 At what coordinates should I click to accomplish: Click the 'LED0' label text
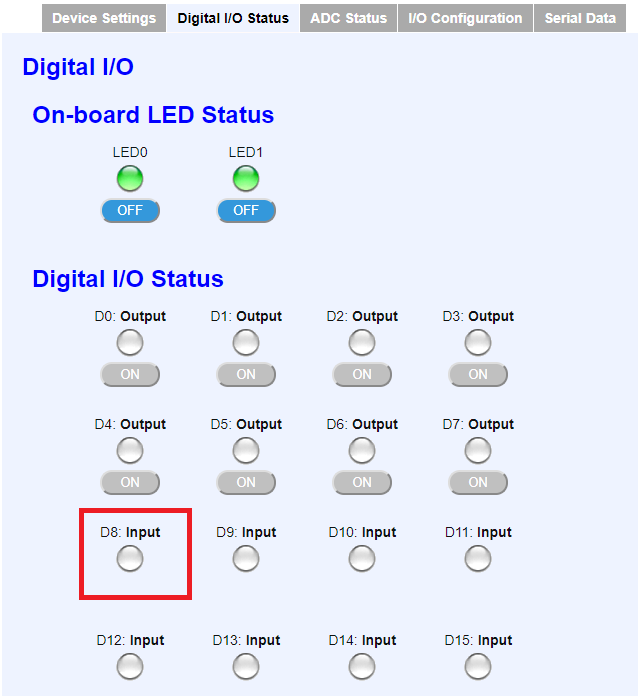click(x=130, y=152)
